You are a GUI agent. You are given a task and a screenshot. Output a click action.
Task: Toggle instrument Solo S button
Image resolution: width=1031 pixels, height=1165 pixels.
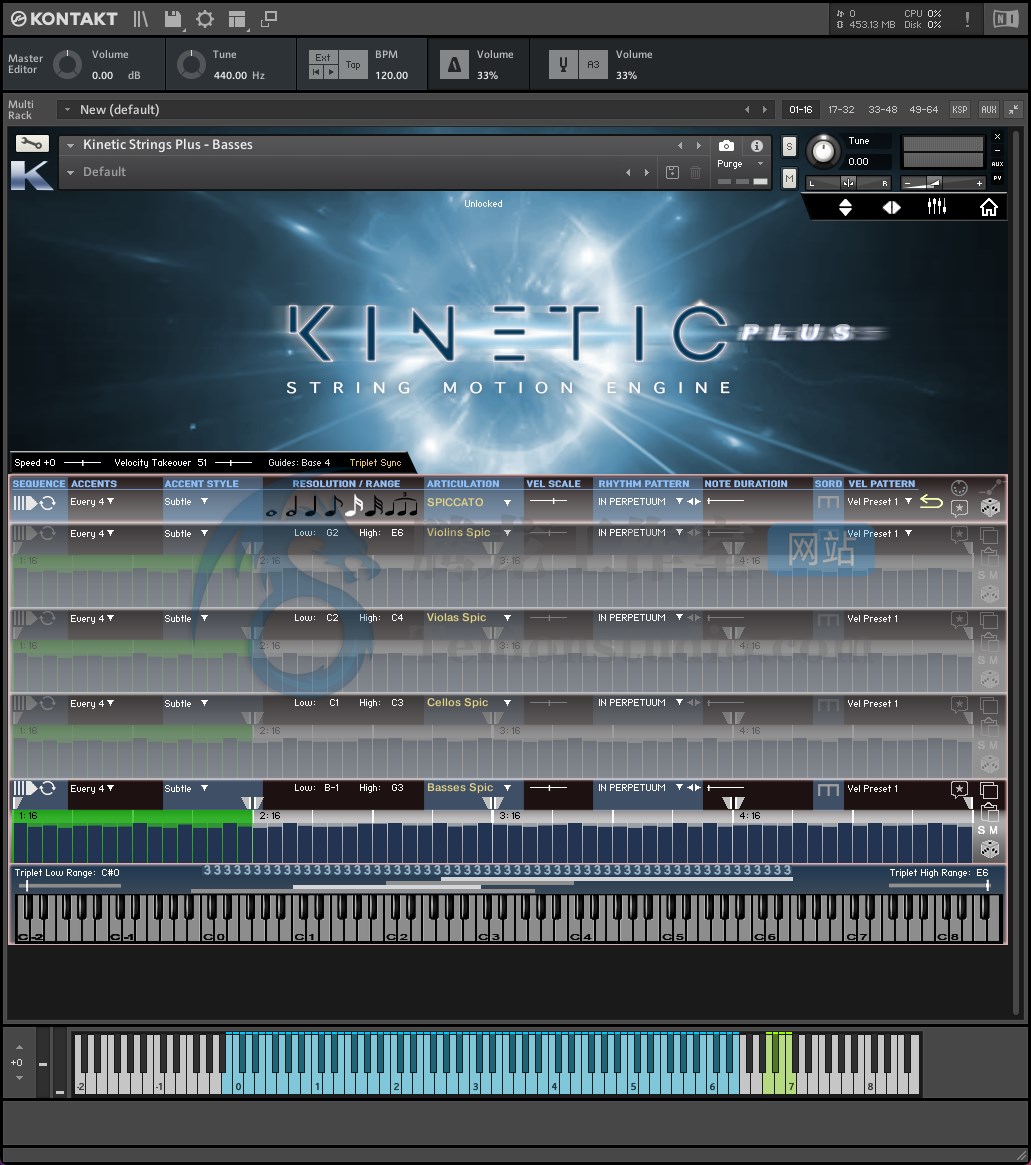click(x=789, y=146)
